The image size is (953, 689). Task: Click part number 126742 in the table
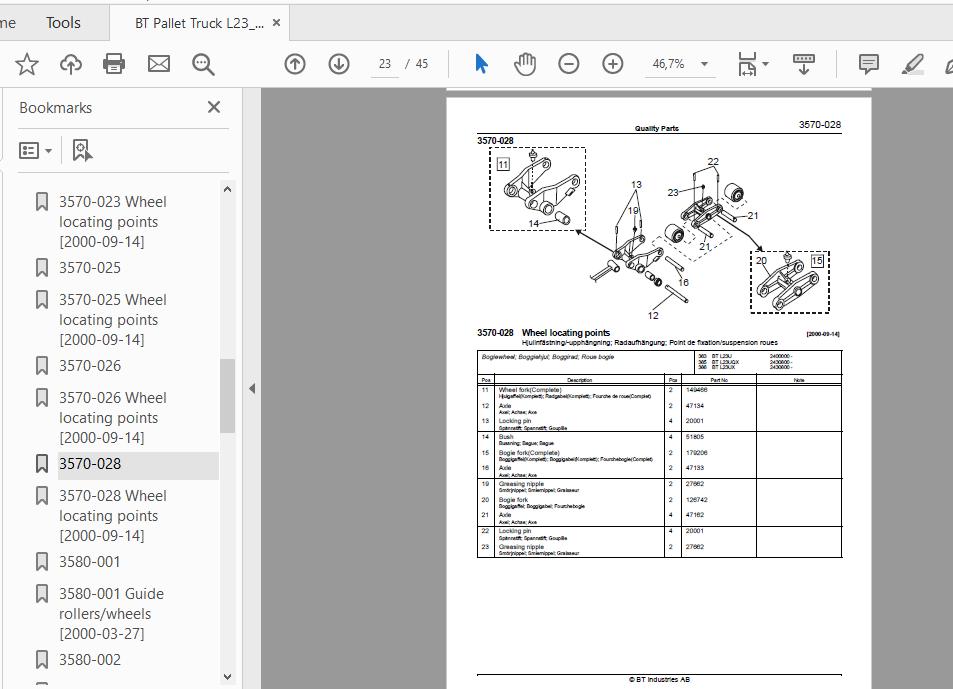697,499
